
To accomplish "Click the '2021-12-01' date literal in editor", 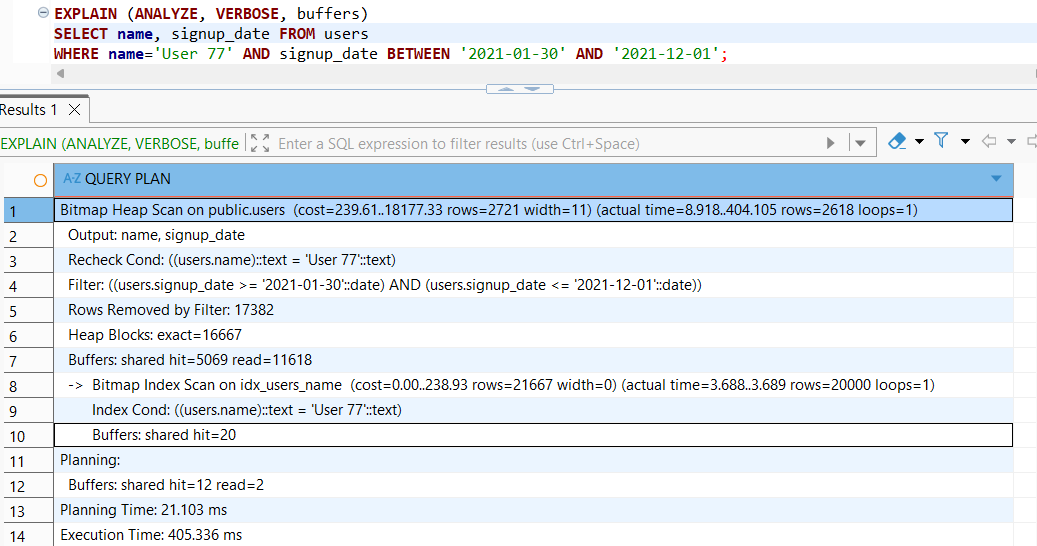I will click(665, 54).
